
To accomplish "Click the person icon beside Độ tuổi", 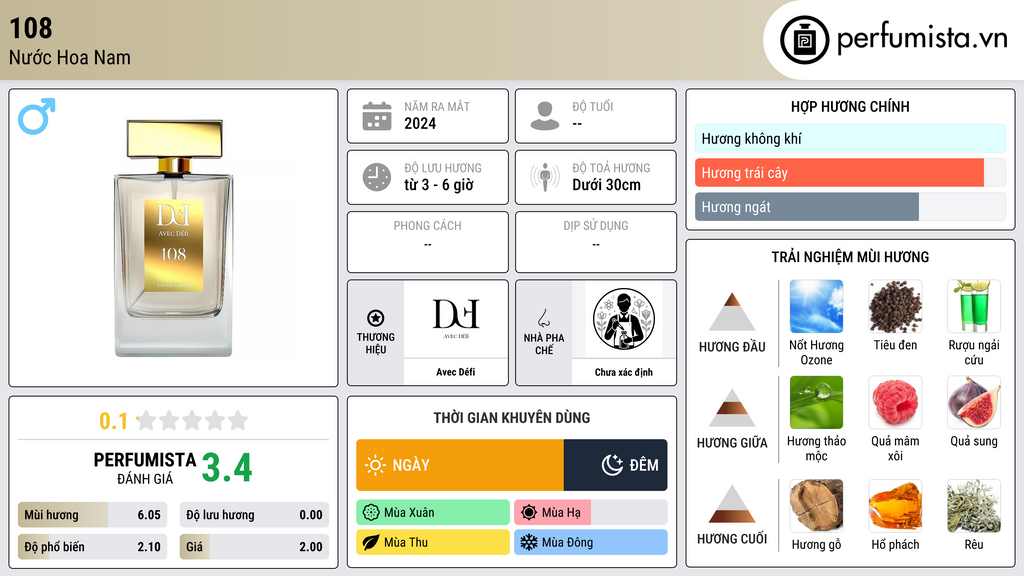I will coord(545,116).
